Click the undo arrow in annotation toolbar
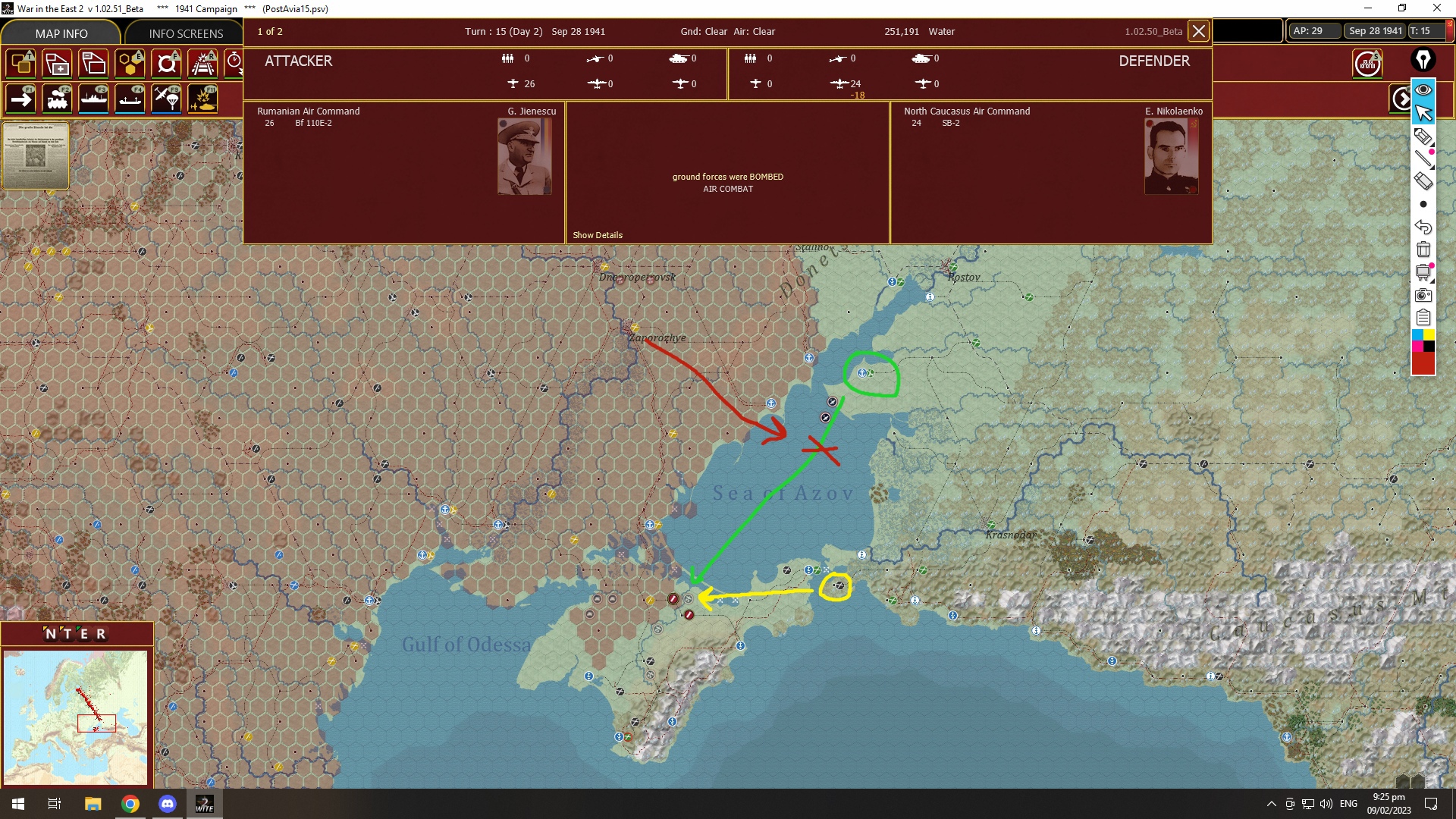 1423,227
